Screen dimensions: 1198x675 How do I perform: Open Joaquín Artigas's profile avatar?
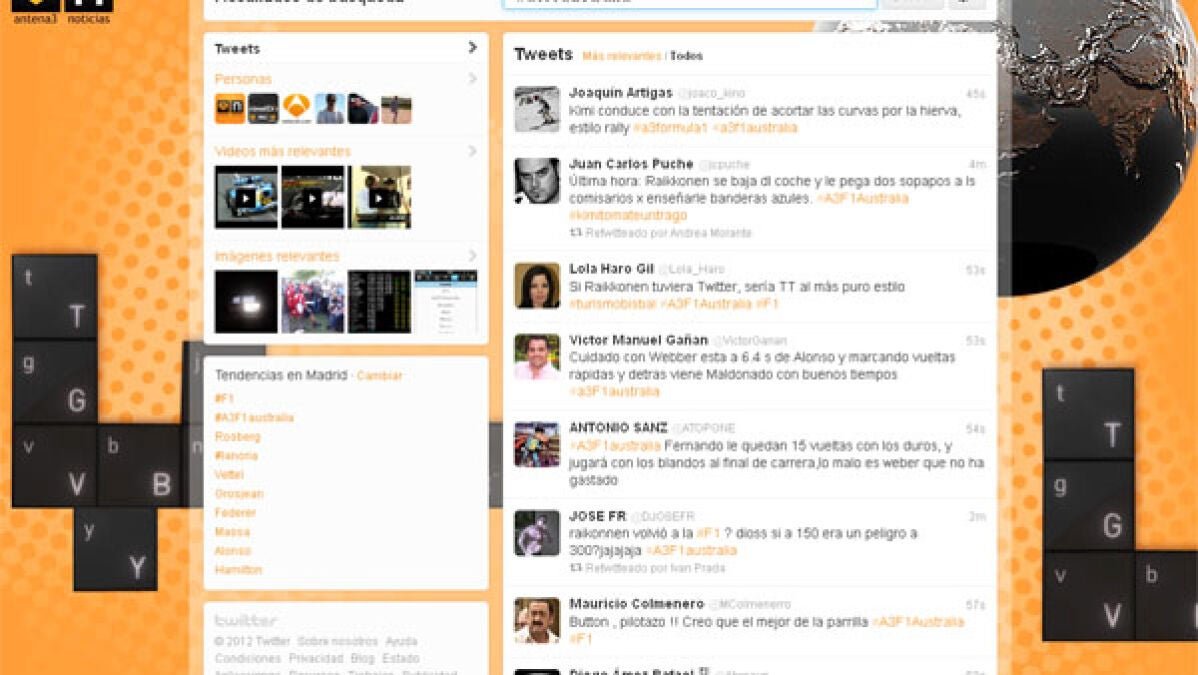click(x=537, y=109)
